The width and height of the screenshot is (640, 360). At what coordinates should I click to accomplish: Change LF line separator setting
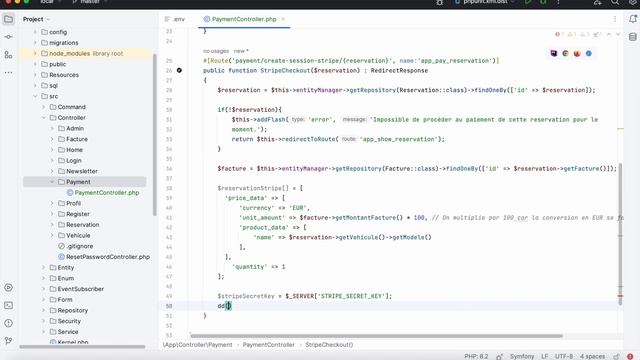(x=544, y=357)
